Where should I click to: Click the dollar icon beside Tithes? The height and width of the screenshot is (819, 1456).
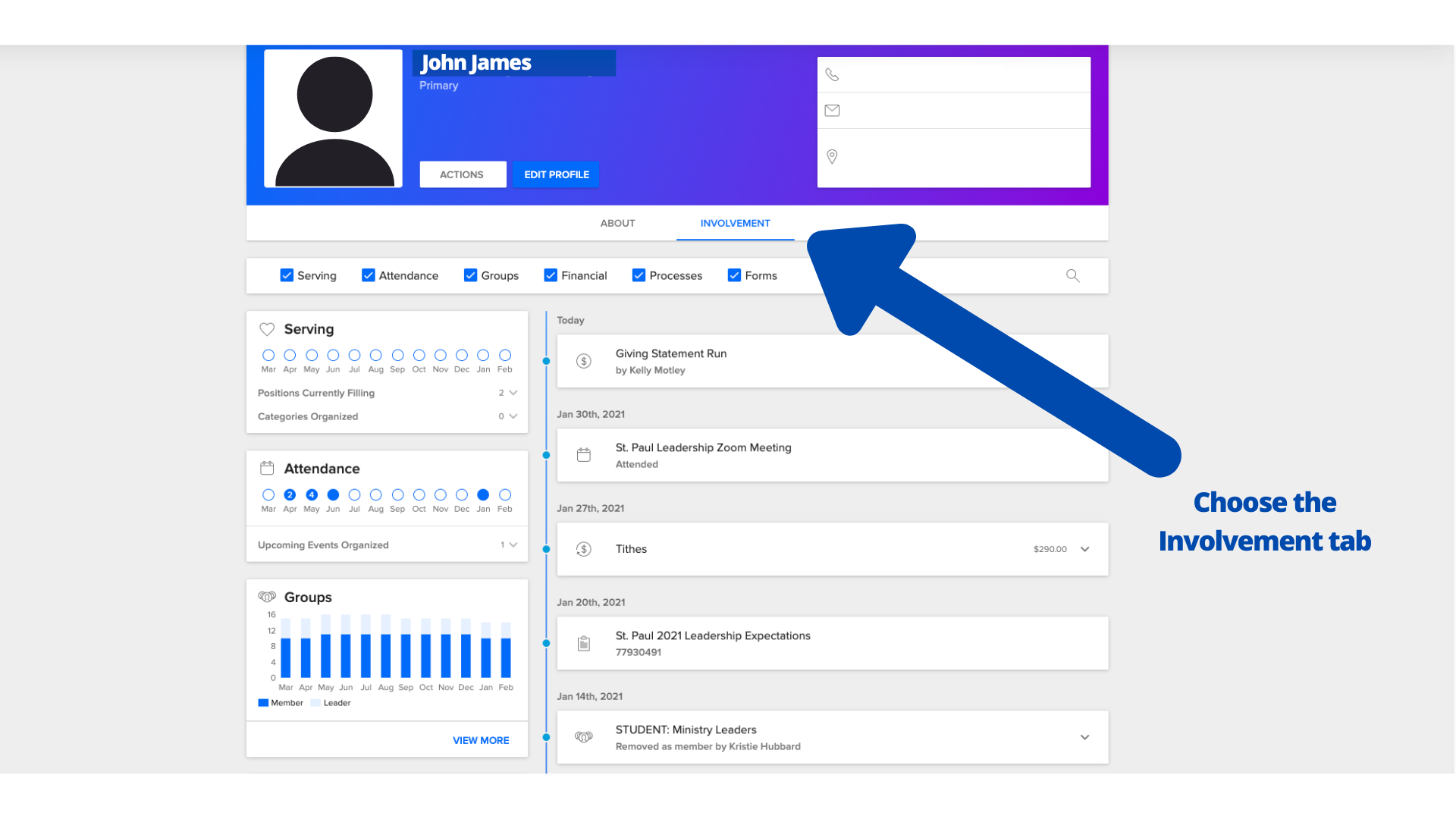coord(583,549)
